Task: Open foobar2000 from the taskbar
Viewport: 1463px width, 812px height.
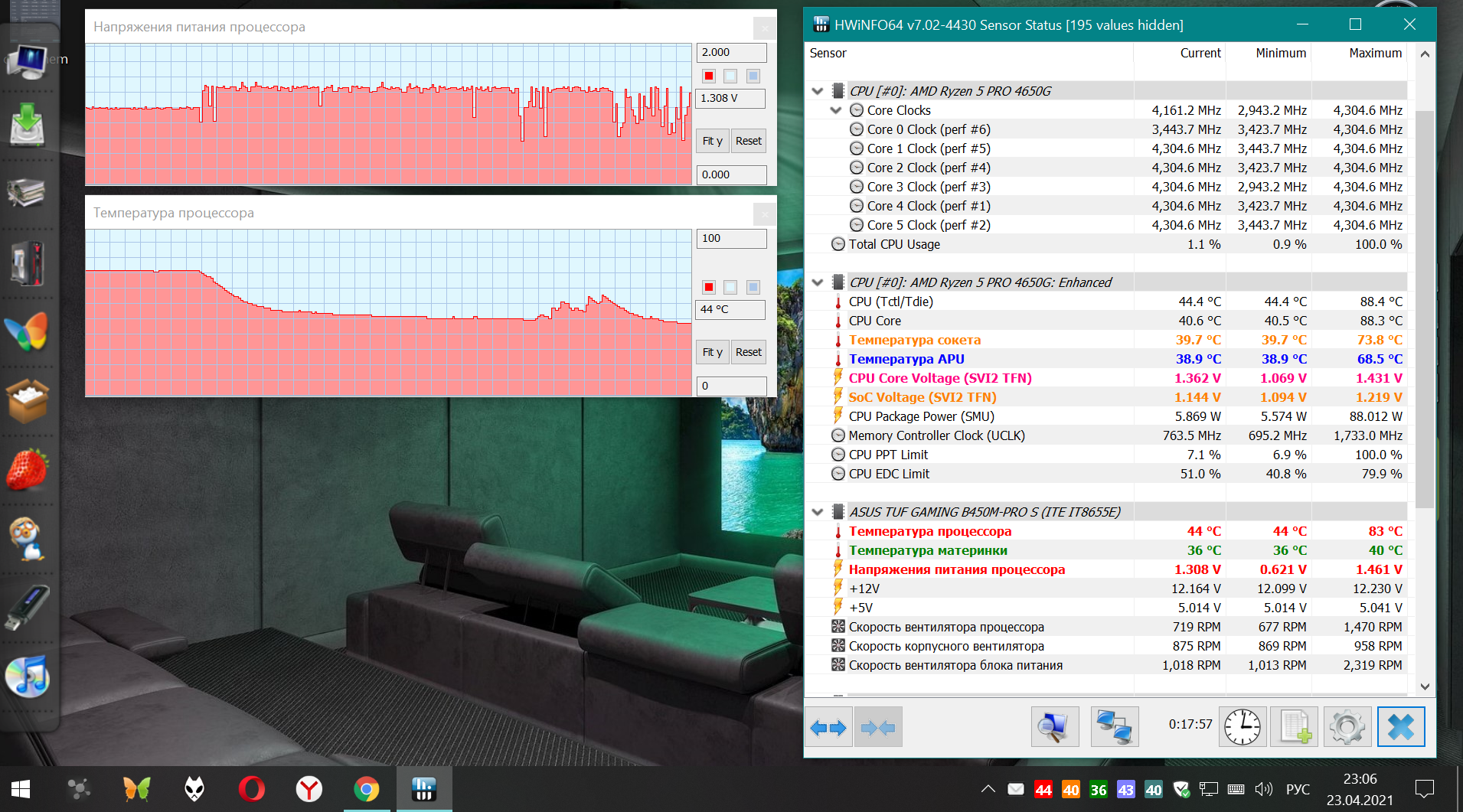Action: point(194,789)
